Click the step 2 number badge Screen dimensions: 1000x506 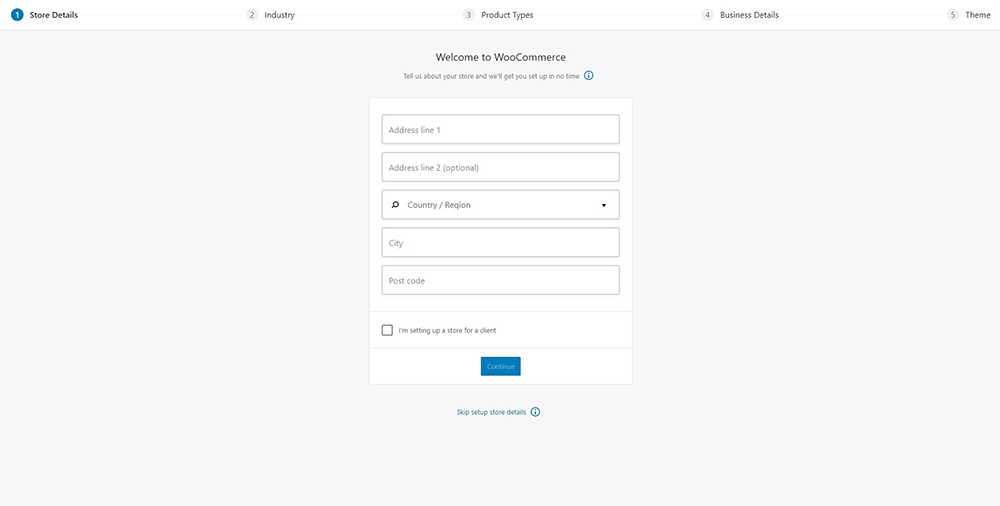252,15
